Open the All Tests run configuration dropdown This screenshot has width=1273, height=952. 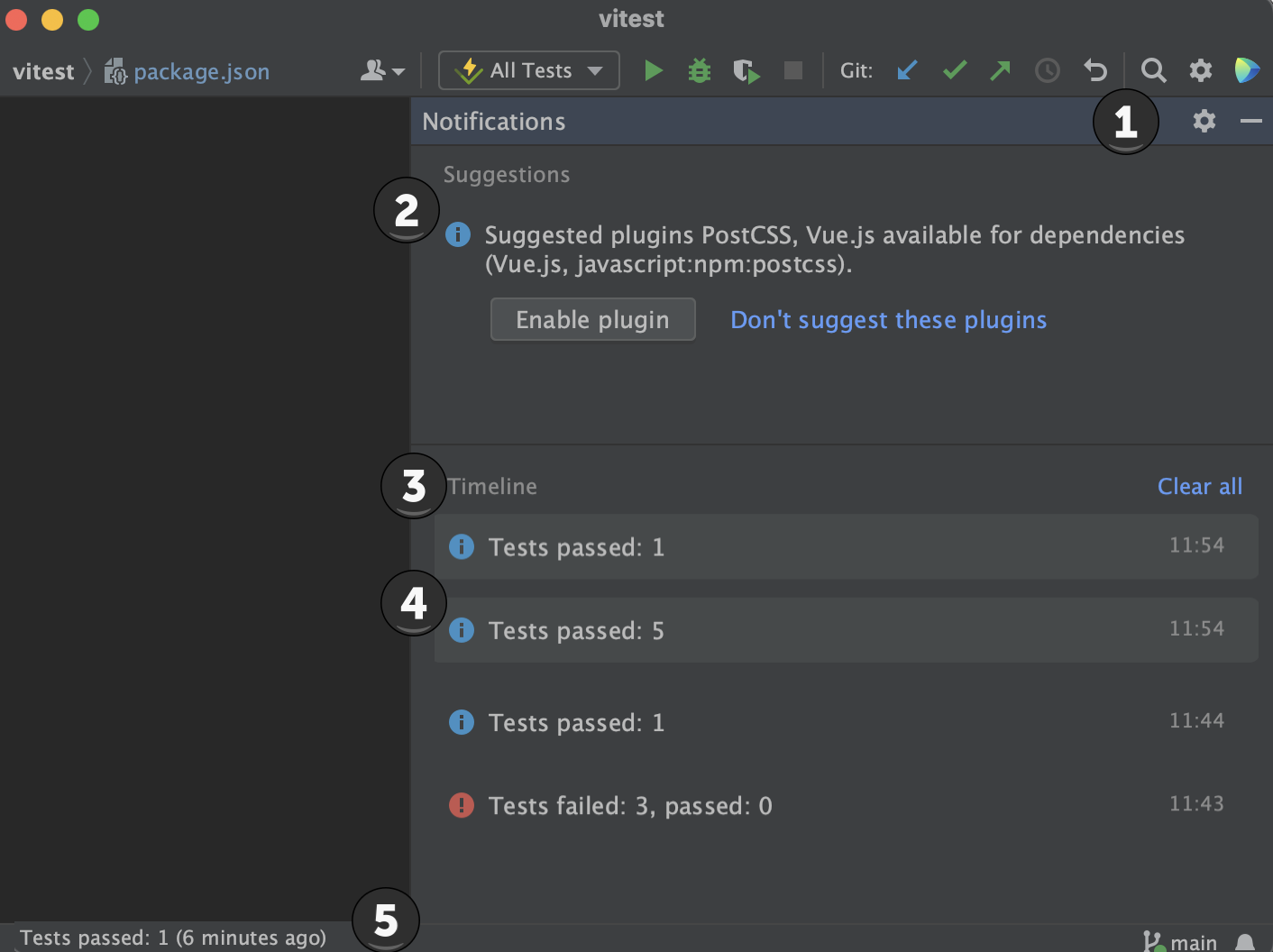[x=594, y=70]
